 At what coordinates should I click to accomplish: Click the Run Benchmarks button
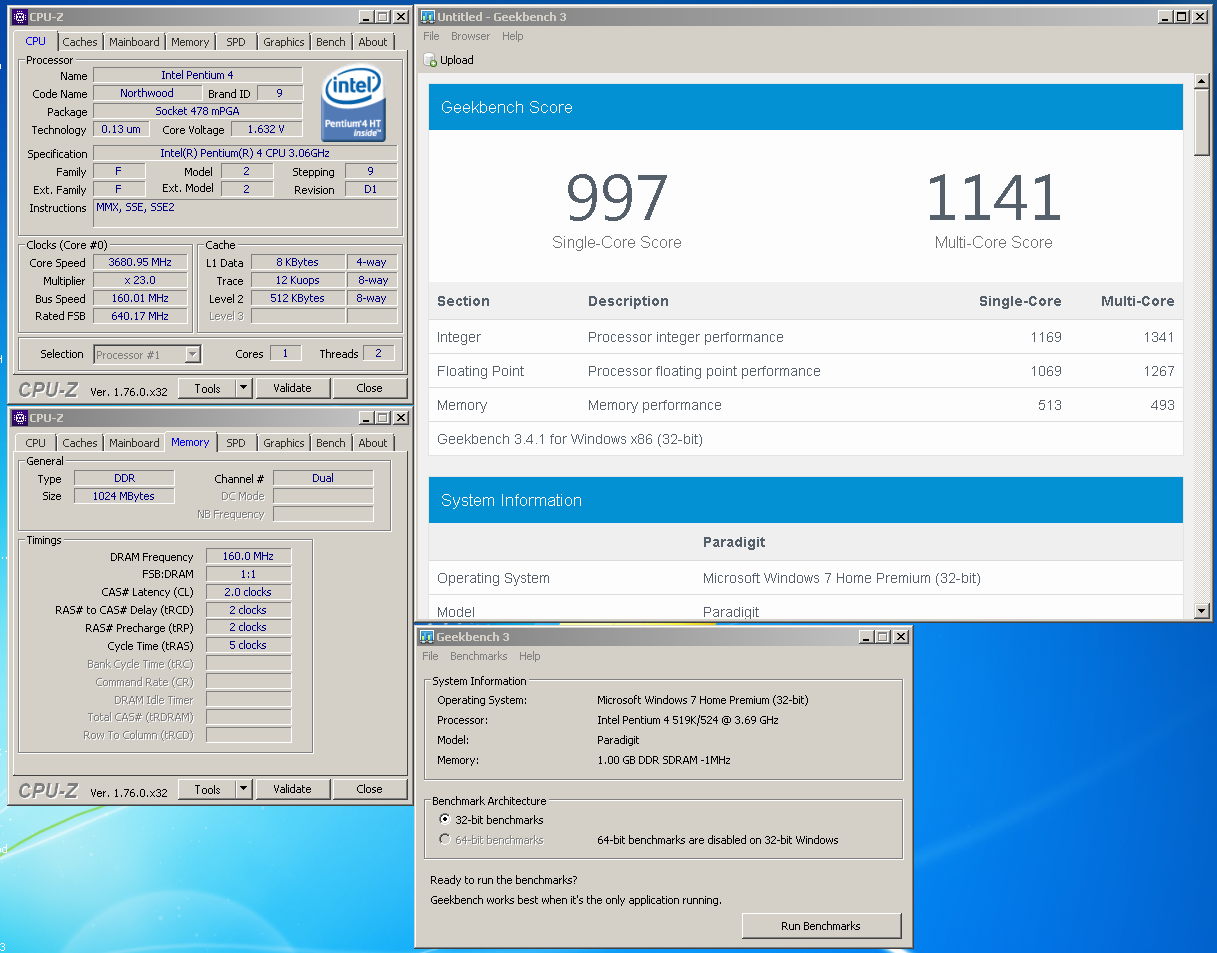[x=821, y=926]
